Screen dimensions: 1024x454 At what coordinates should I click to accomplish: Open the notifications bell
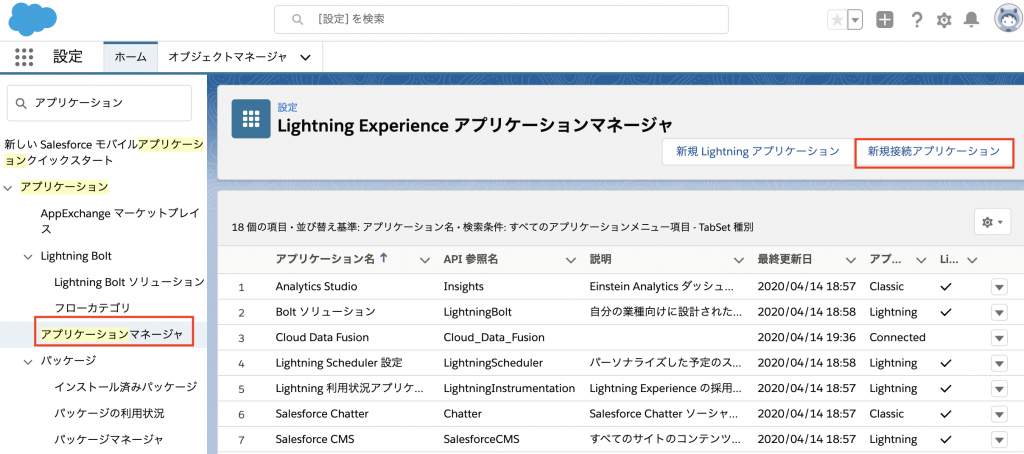[x=971, y=20]
